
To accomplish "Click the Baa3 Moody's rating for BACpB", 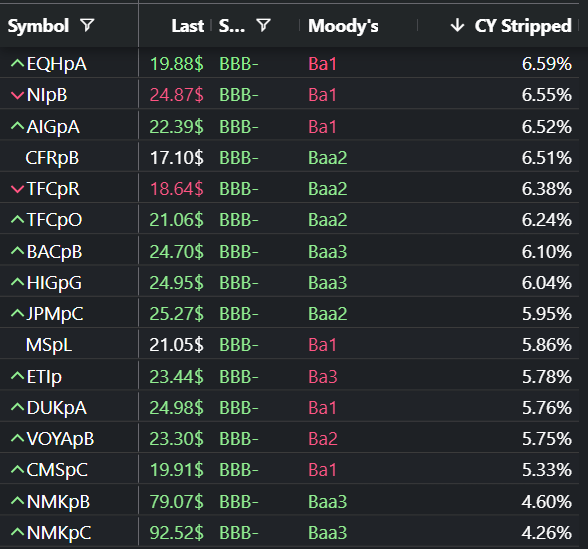I will (x=327, y=251).
